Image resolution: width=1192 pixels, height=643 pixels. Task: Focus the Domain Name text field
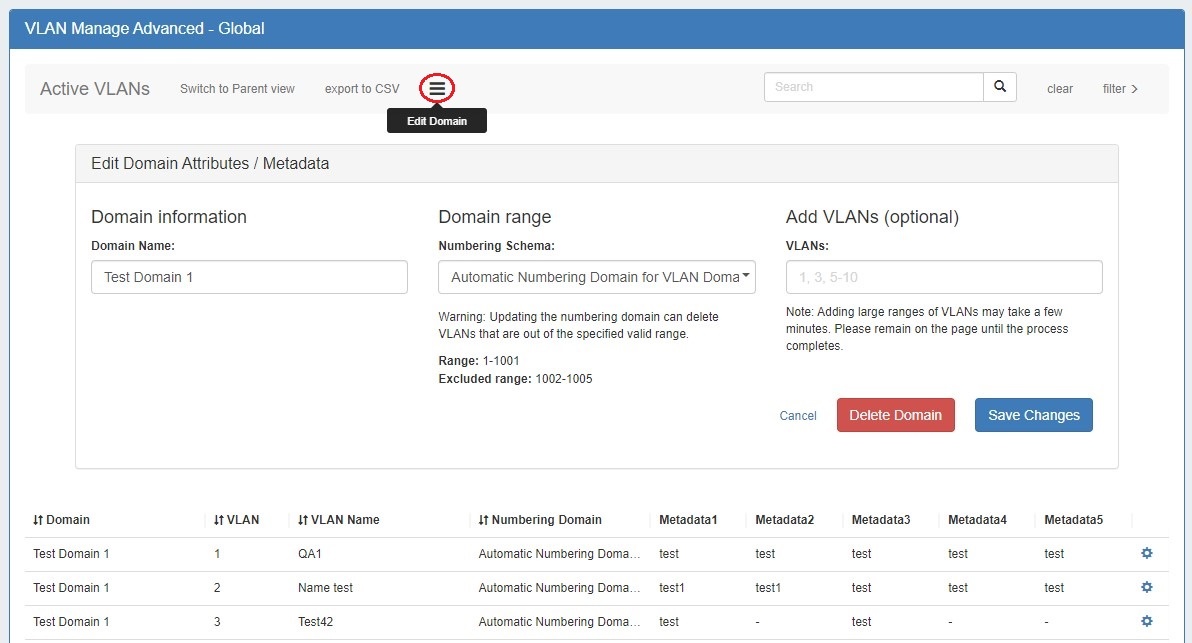pyautogui.click(x=249, y=277)
